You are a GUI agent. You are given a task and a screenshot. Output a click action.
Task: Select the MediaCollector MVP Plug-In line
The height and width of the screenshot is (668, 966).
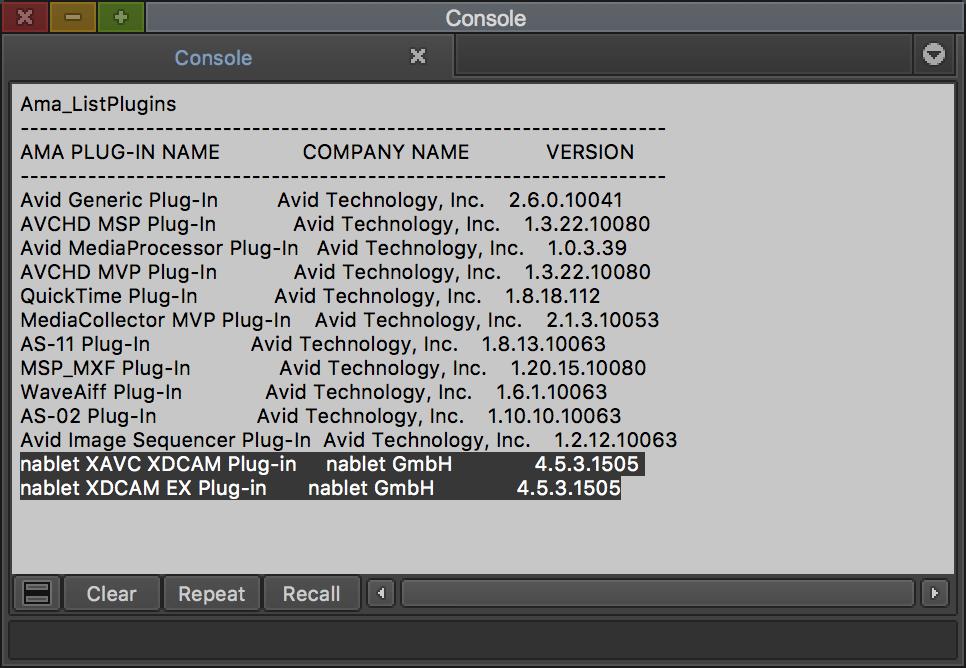pyautogui.click(x=340, y=320)
